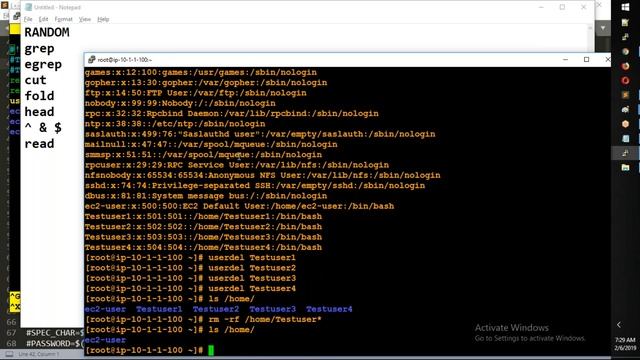
Task: Click the word RANDOM in Notepad
Action: point(47,32)
